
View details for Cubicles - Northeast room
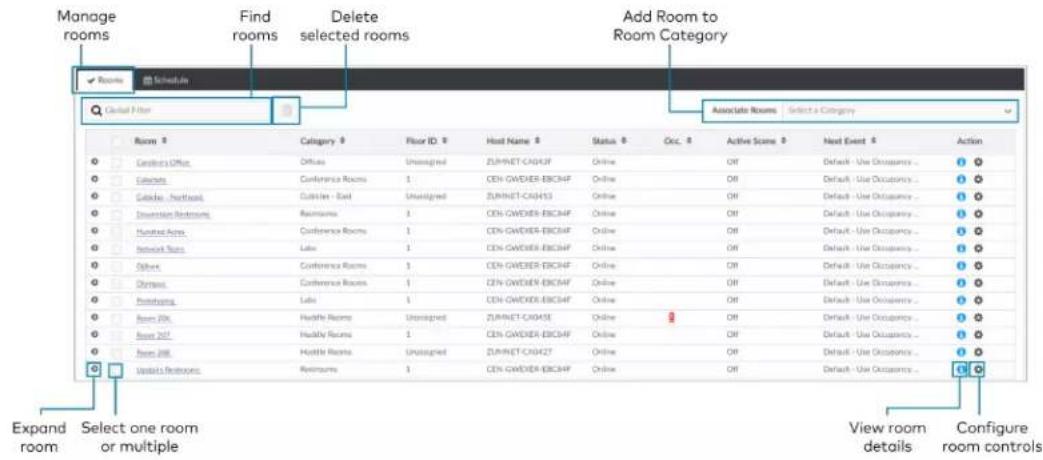[960, 197]
